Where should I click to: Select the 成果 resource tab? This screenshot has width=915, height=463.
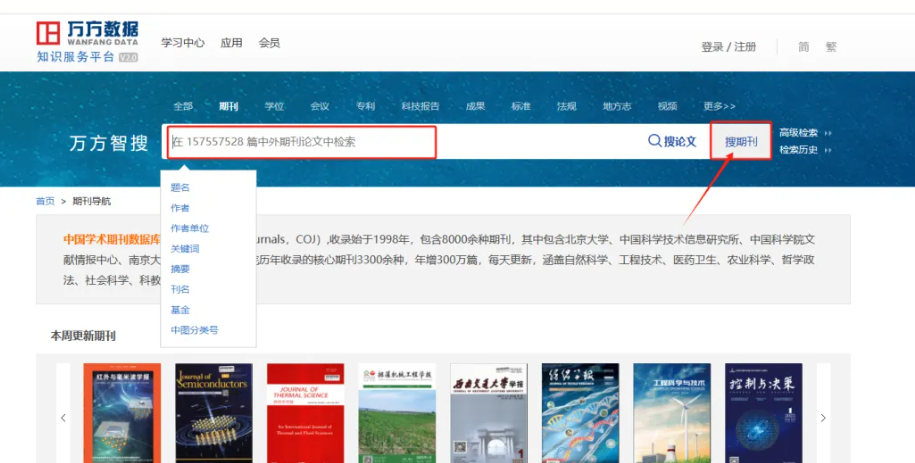click(475, 106)
